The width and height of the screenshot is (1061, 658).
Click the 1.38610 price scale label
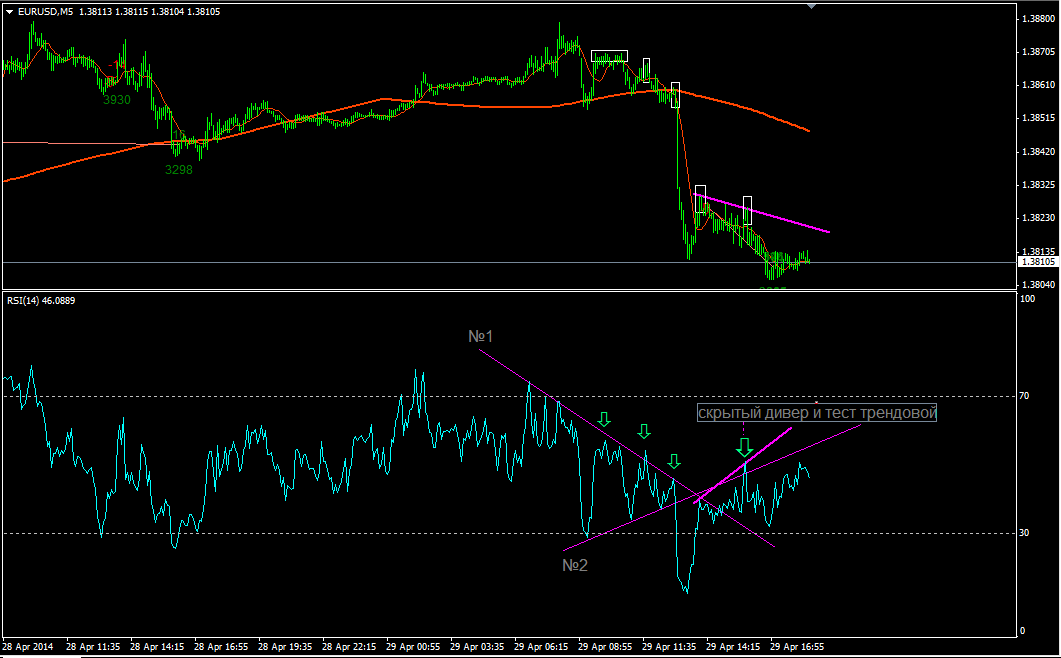point(1039,85)
